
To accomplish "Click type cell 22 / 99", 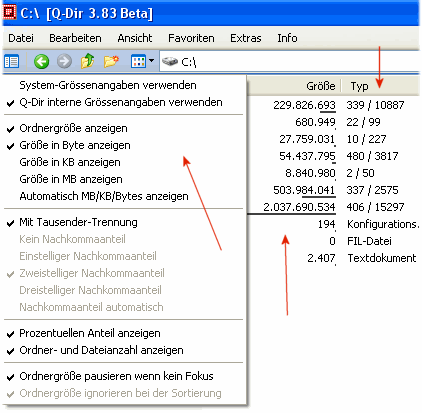I will coord(363,122).
